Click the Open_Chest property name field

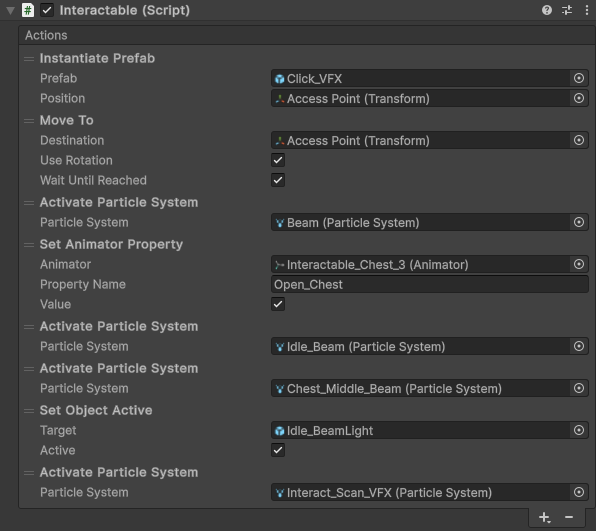click(x=430, y=284)
